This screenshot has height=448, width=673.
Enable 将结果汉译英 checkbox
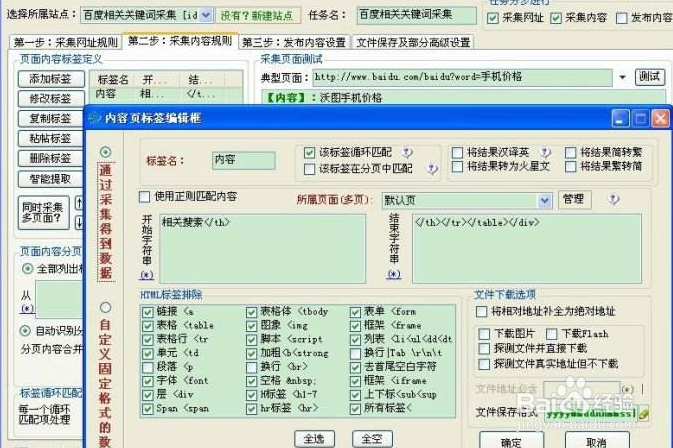(x=458, y=152)
